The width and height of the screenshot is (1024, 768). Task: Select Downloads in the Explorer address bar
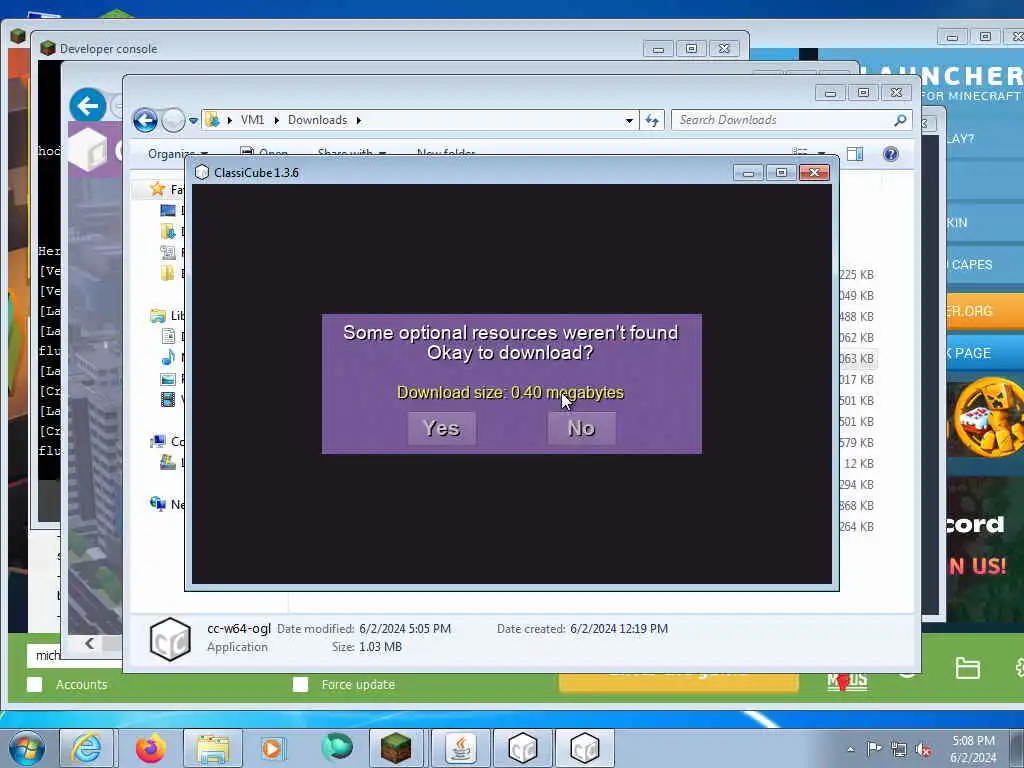(317, 120)
